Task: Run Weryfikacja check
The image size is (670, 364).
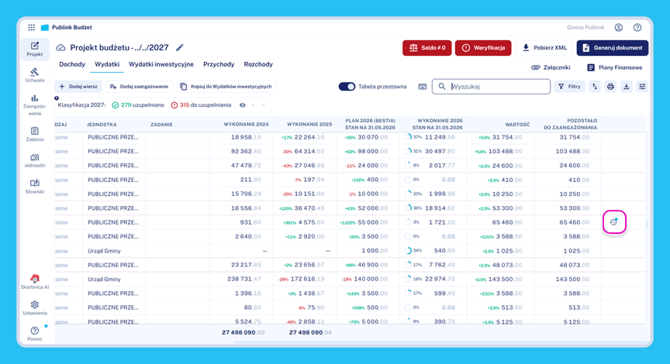Action: [x=483, y=48]
